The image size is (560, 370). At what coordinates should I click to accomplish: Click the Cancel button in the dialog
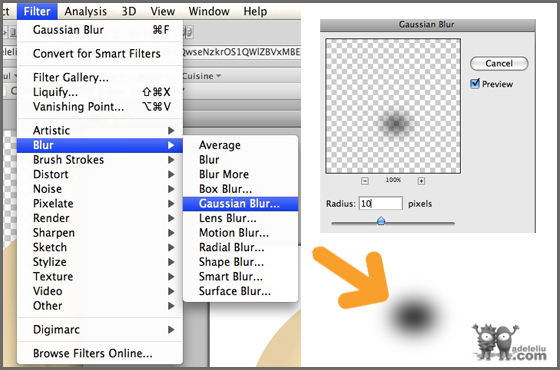pyautogui.click(x=499, y=63)
